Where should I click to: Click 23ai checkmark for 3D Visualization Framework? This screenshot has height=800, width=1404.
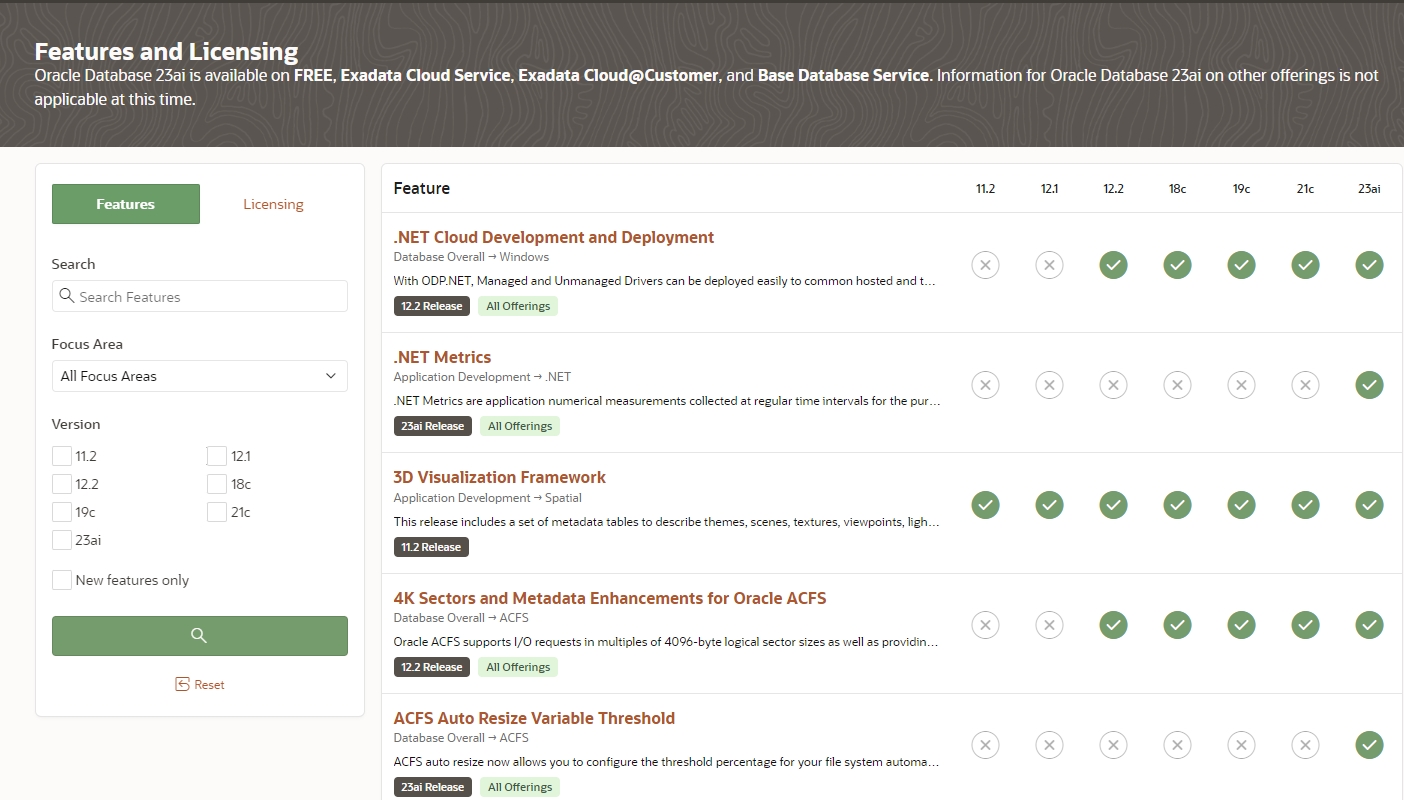tap(1369, 505)
